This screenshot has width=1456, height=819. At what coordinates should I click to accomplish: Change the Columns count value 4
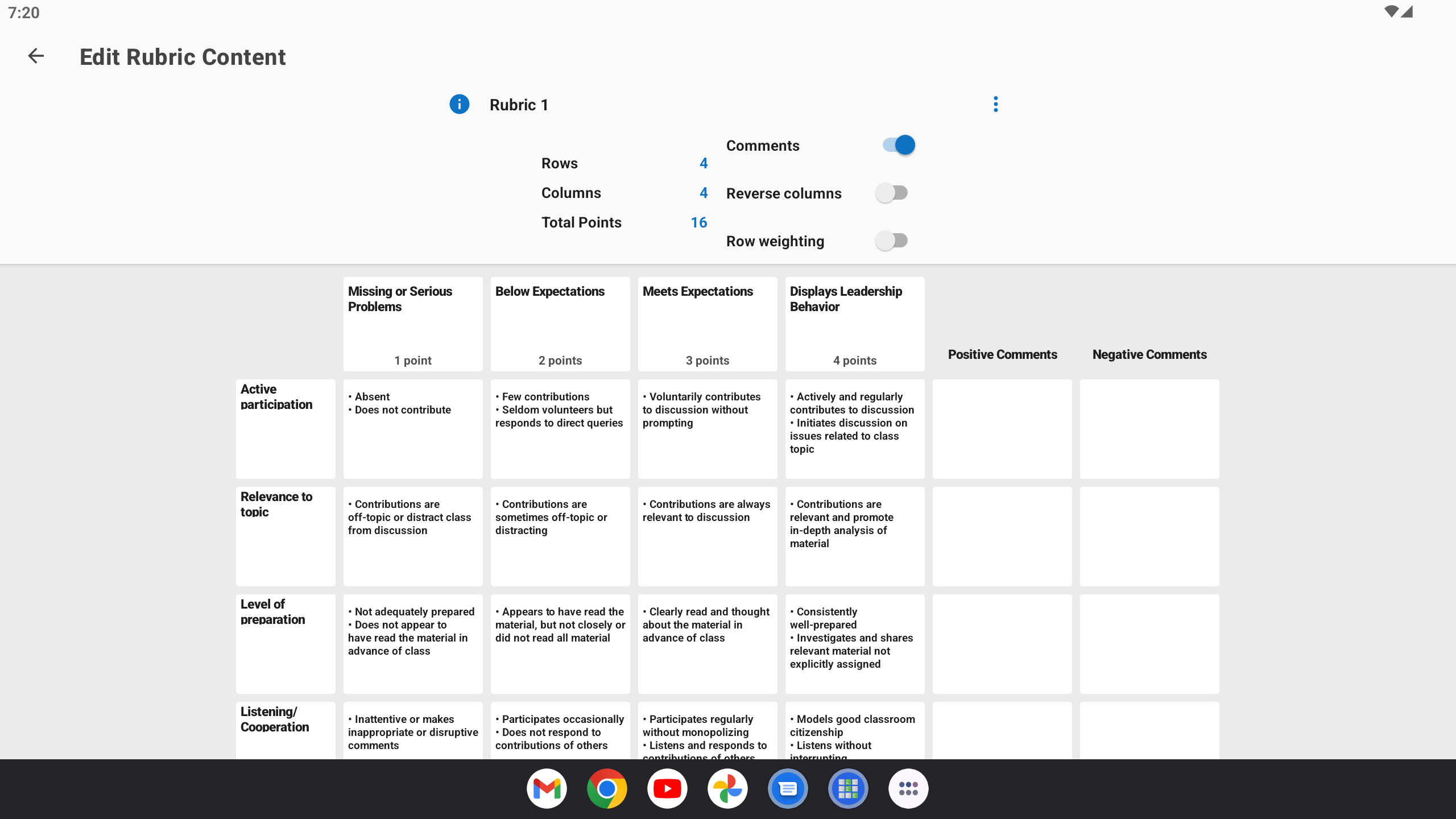[x=704, y=193]
